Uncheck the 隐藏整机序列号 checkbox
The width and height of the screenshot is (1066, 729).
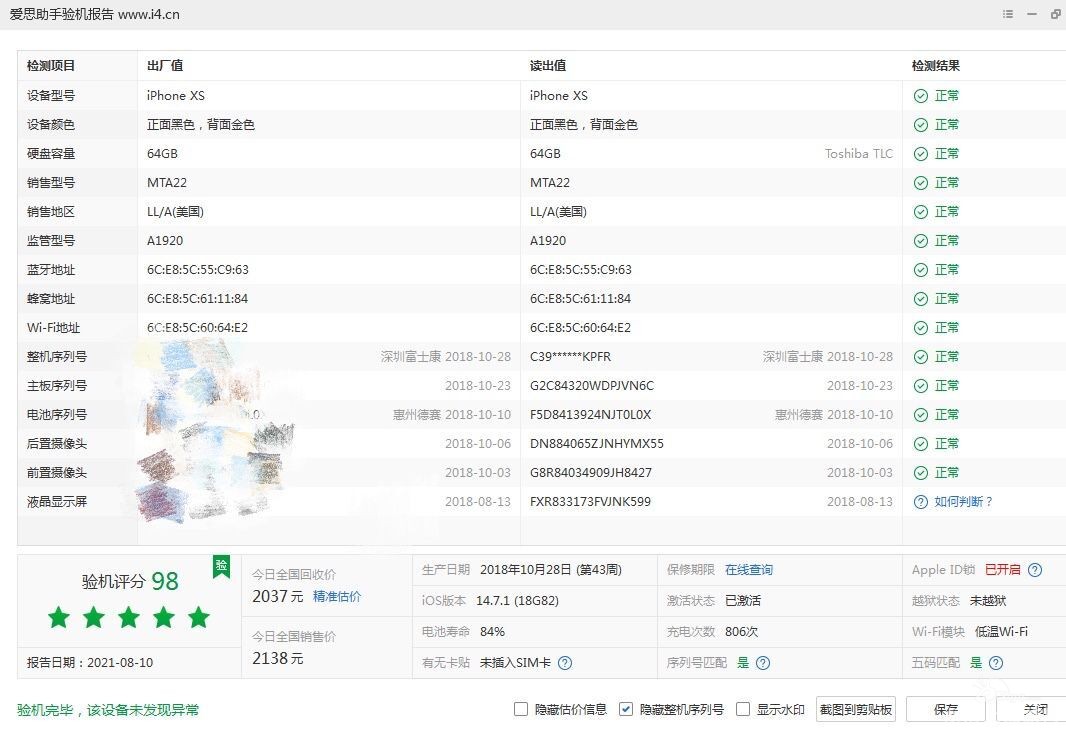626,709
